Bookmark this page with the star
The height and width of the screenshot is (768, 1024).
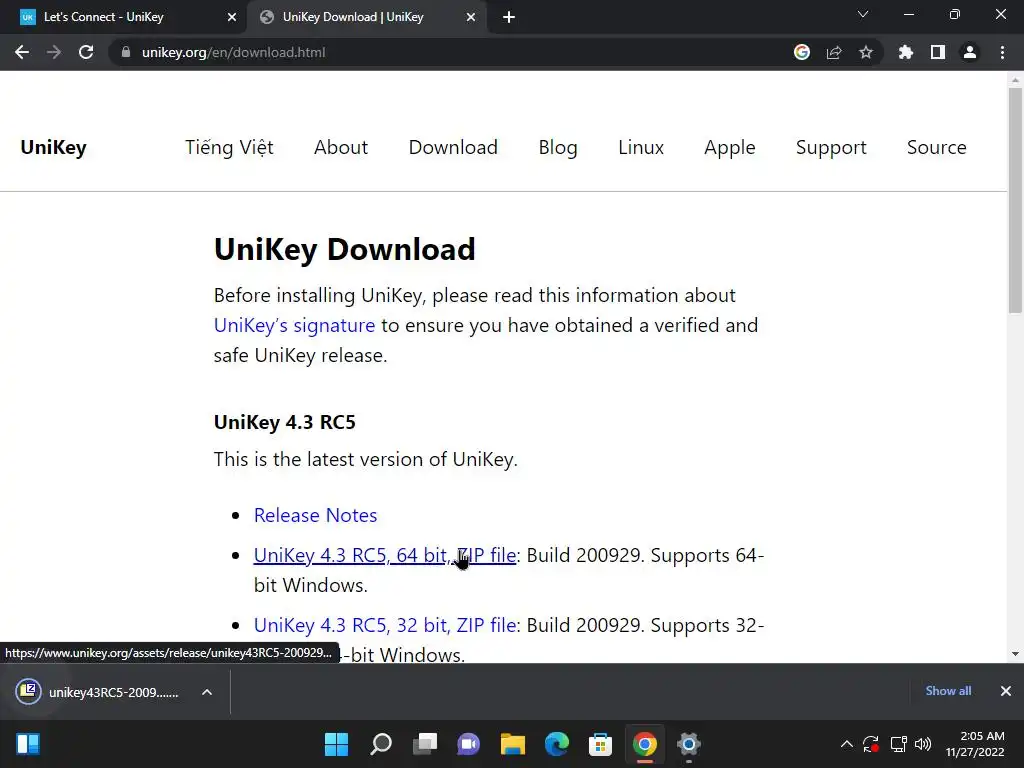pos(865,52)
